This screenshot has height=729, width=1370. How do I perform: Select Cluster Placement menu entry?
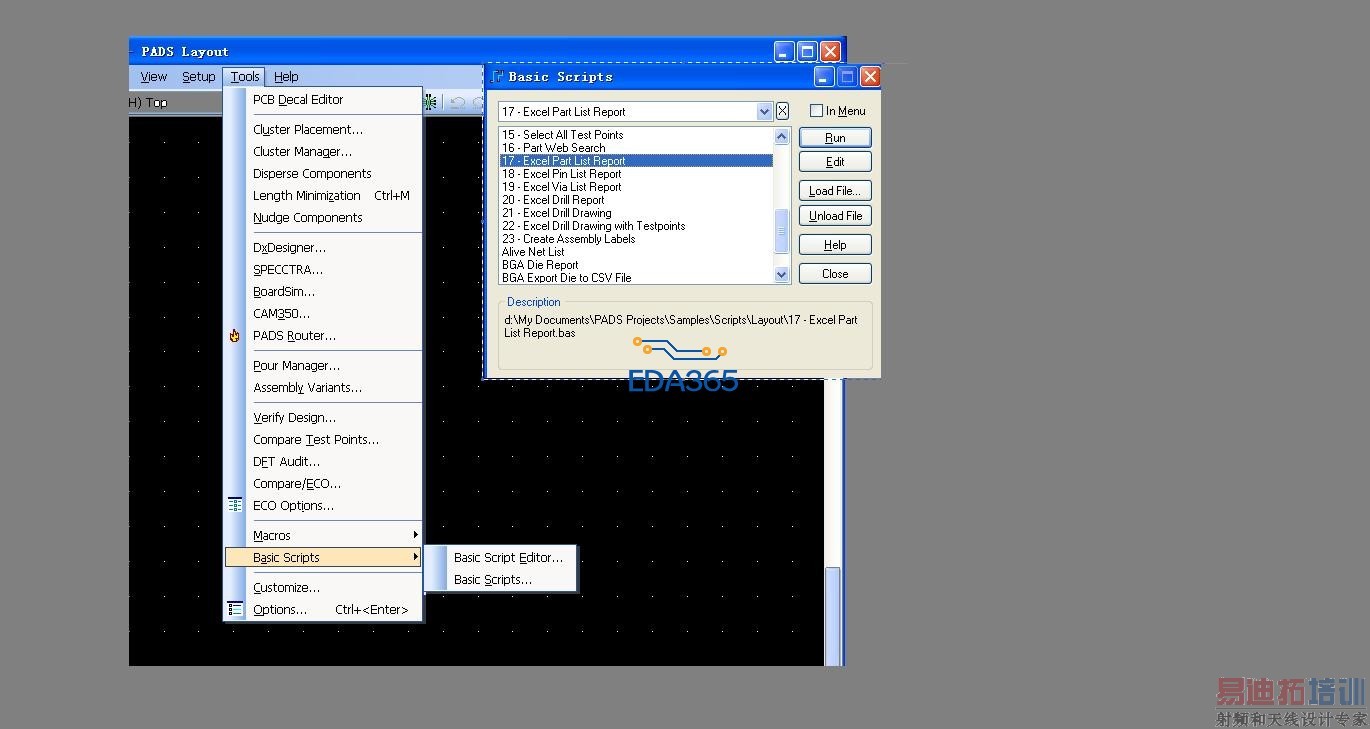[x=322, y=130]
